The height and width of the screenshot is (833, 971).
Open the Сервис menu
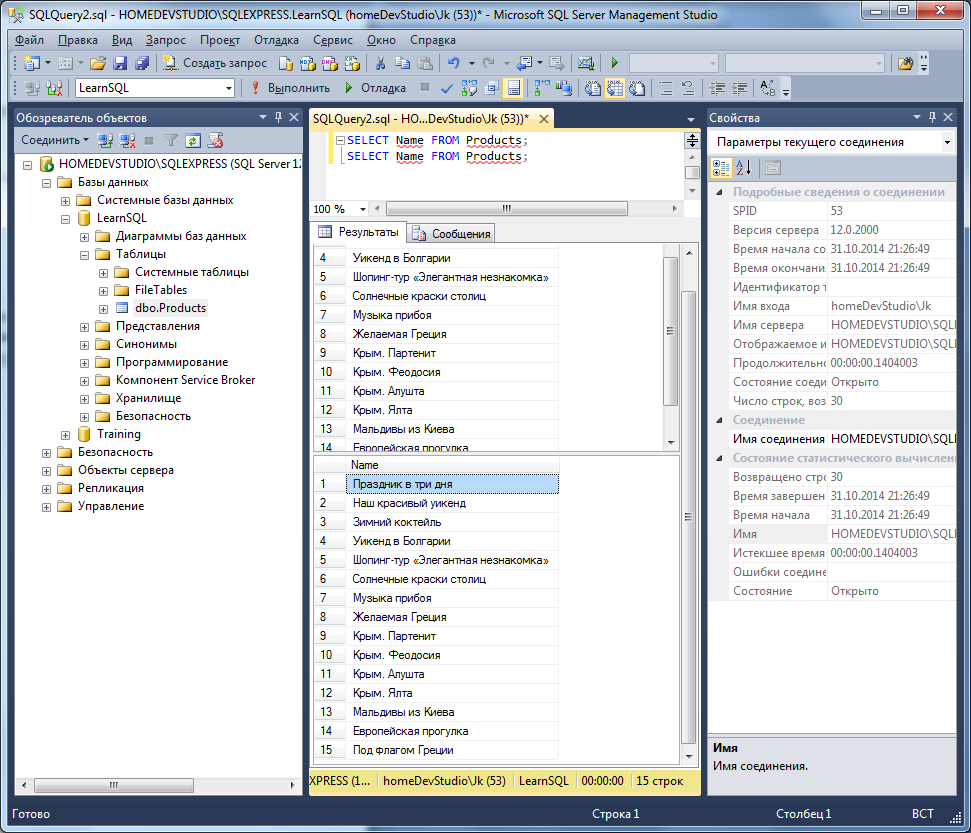point(333,40)
